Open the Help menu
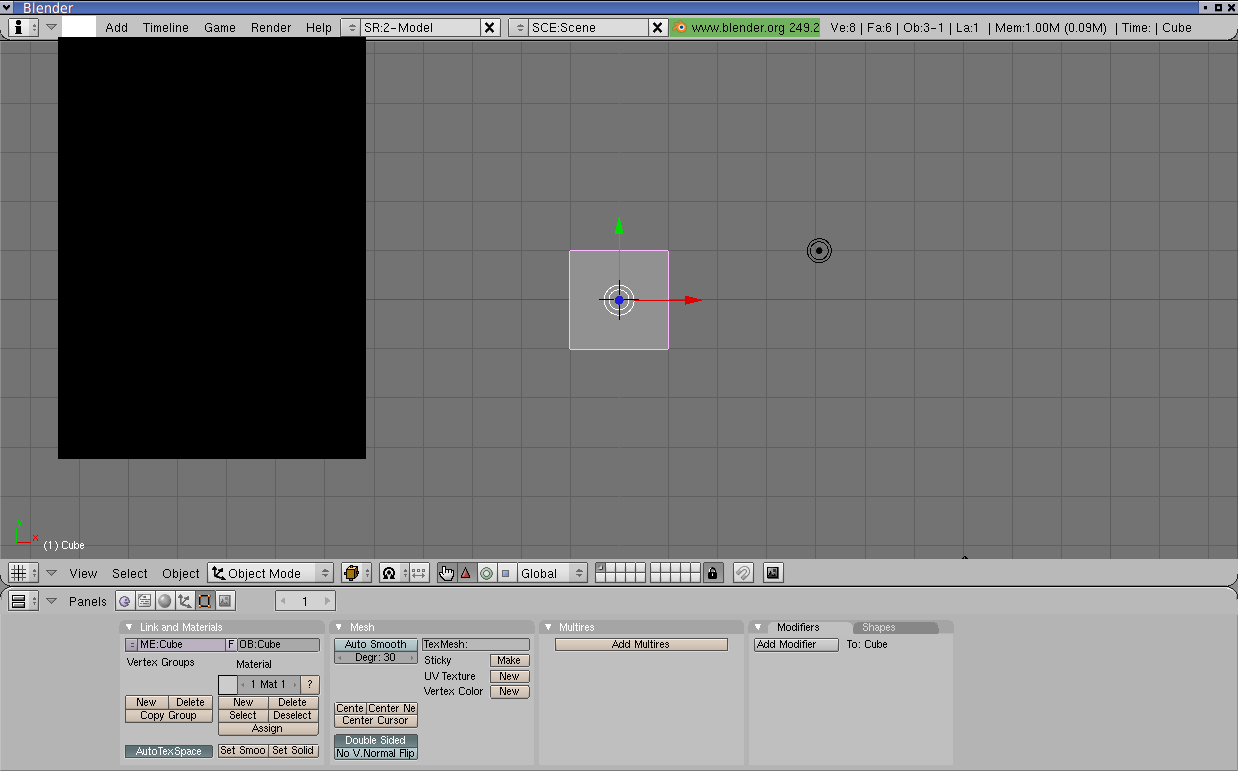The width and height of the screenshot is (1238, 771). pos(319,27)
